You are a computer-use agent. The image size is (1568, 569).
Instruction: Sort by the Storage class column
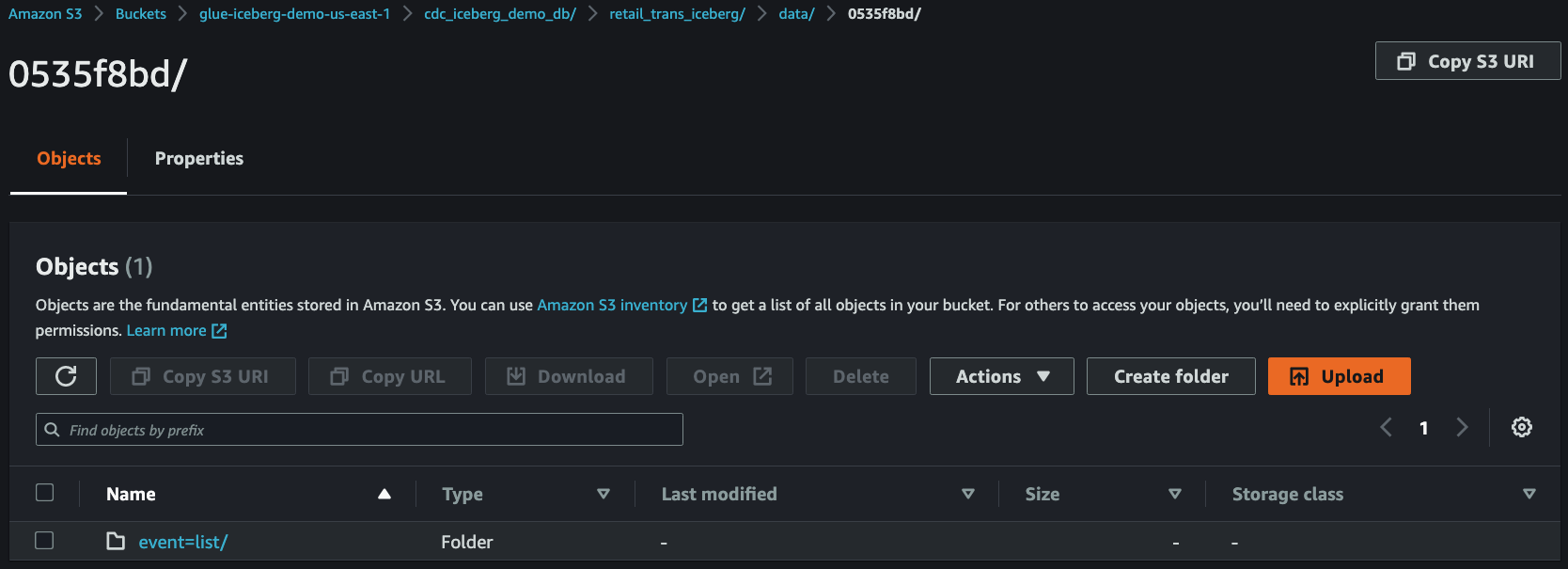1529,494
